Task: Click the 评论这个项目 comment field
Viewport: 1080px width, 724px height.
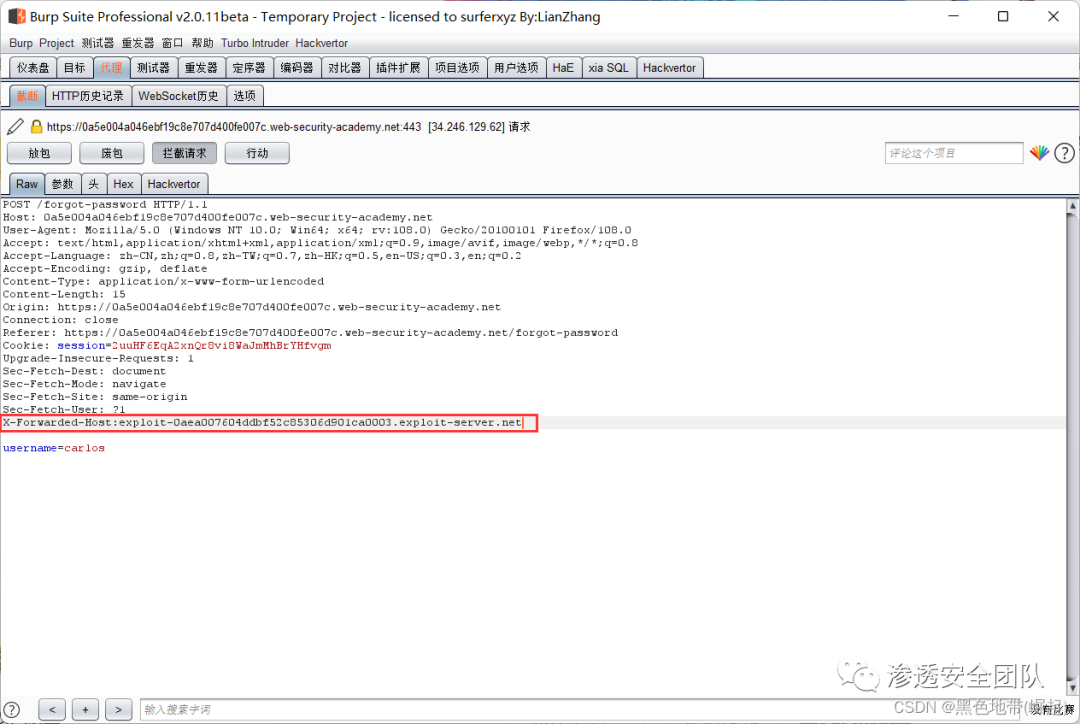Action: pyautogui.click(x=954, y=153)
